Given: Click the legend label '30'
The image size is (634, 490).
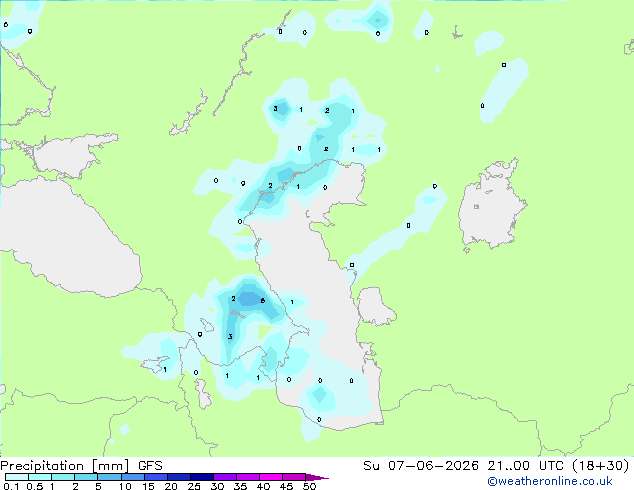Looking at the screenshot, I should coord(217,486).
